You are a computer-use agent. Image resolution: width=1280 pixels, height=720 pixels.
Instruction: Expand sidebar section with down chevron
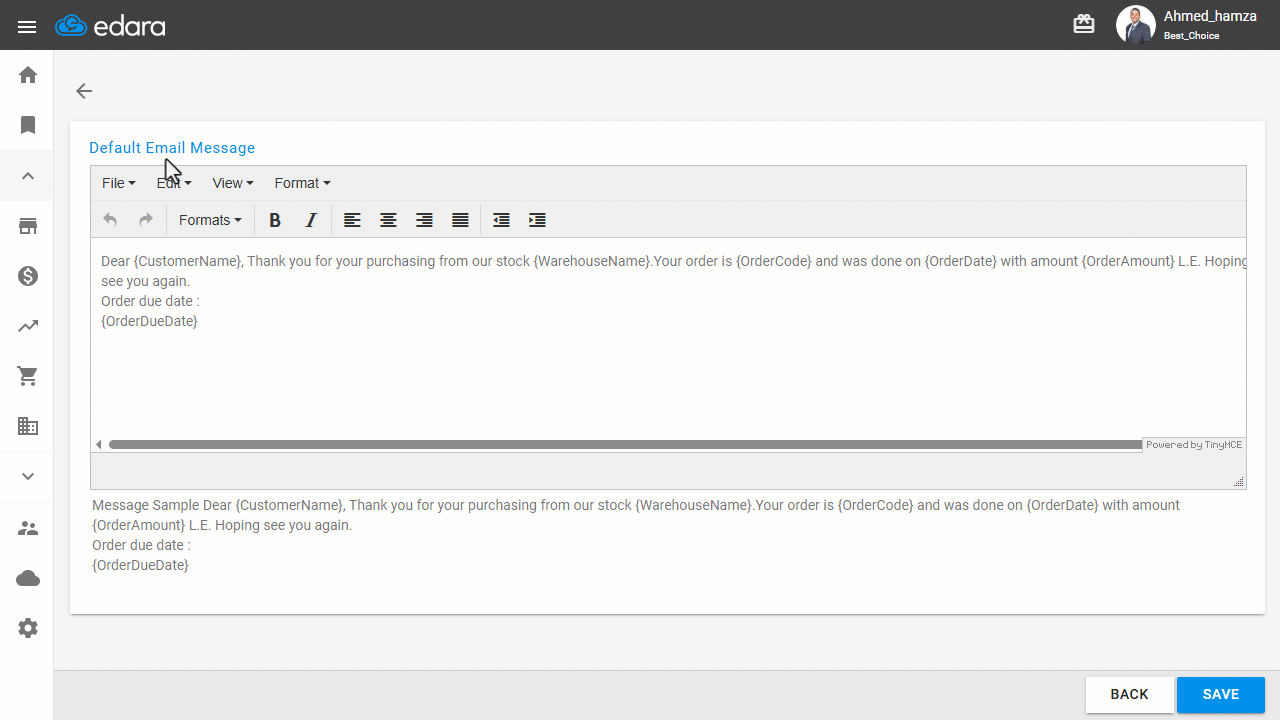point(28,476)
